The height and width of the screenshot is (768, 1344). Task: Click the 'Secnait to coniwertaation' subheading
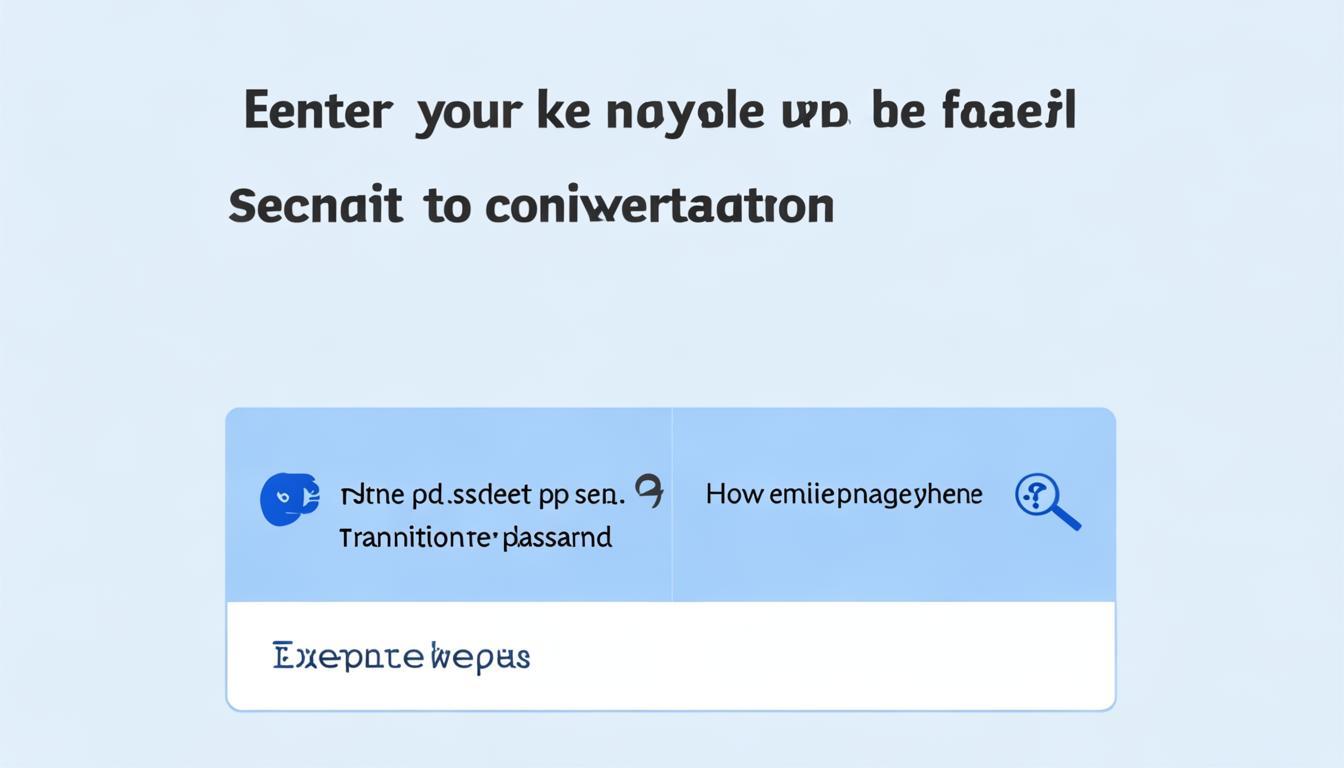coord(531,205)
